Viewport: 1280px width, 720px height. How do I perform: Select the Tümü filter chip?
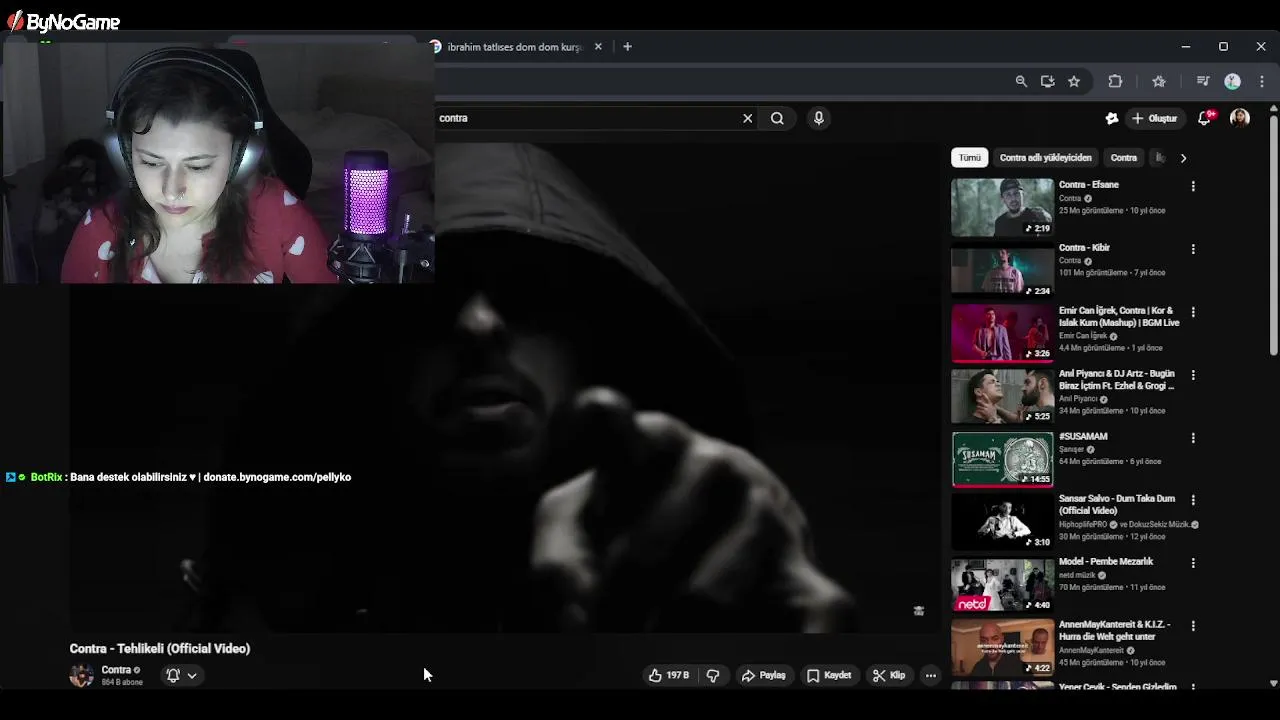(x=970, y=157)
